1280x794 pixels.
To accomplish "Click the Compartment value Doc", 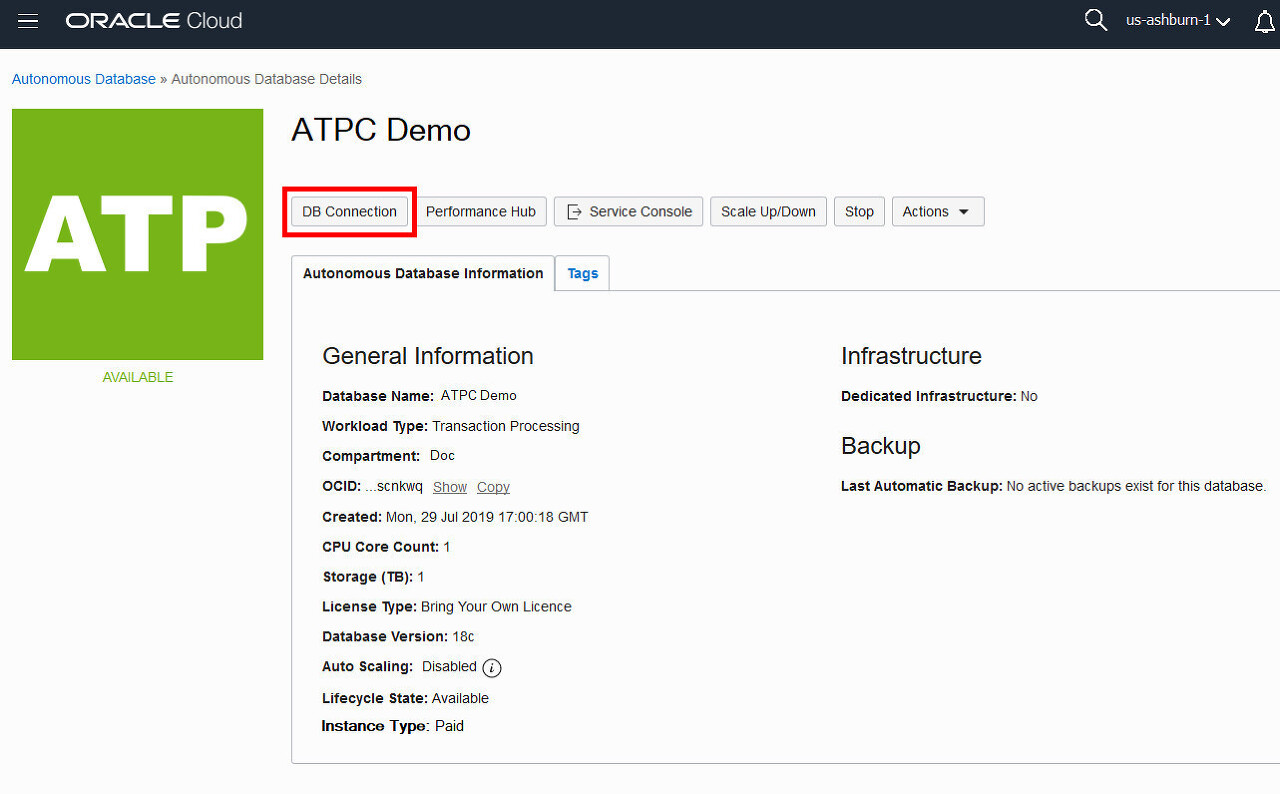I will click(x=442, y=455).
